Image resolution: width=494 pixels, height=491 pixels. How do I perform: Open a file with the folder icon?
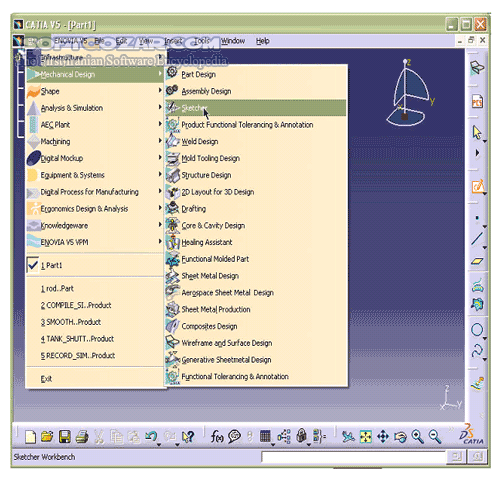[x=47, y=436]
